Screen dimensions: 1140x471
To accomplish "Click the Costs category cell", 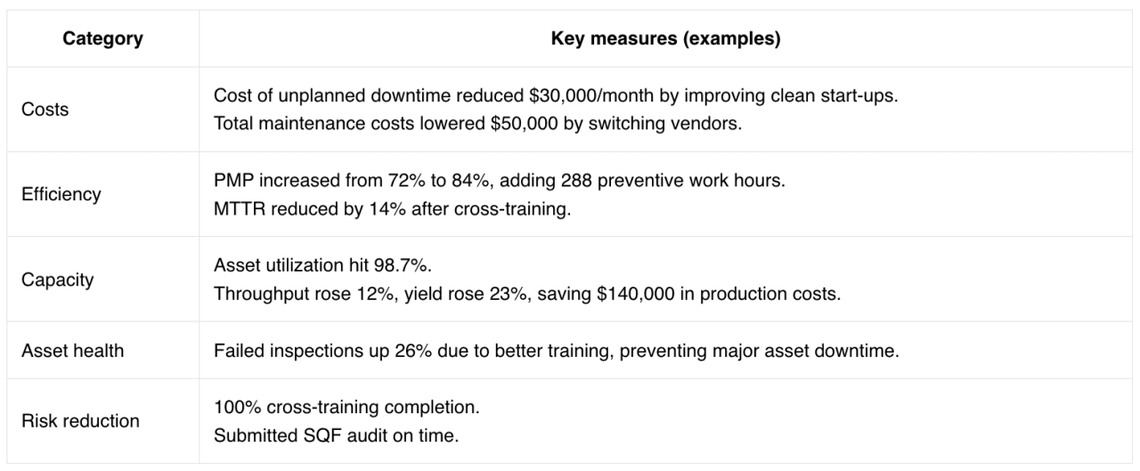I will [x=45, y=109].
